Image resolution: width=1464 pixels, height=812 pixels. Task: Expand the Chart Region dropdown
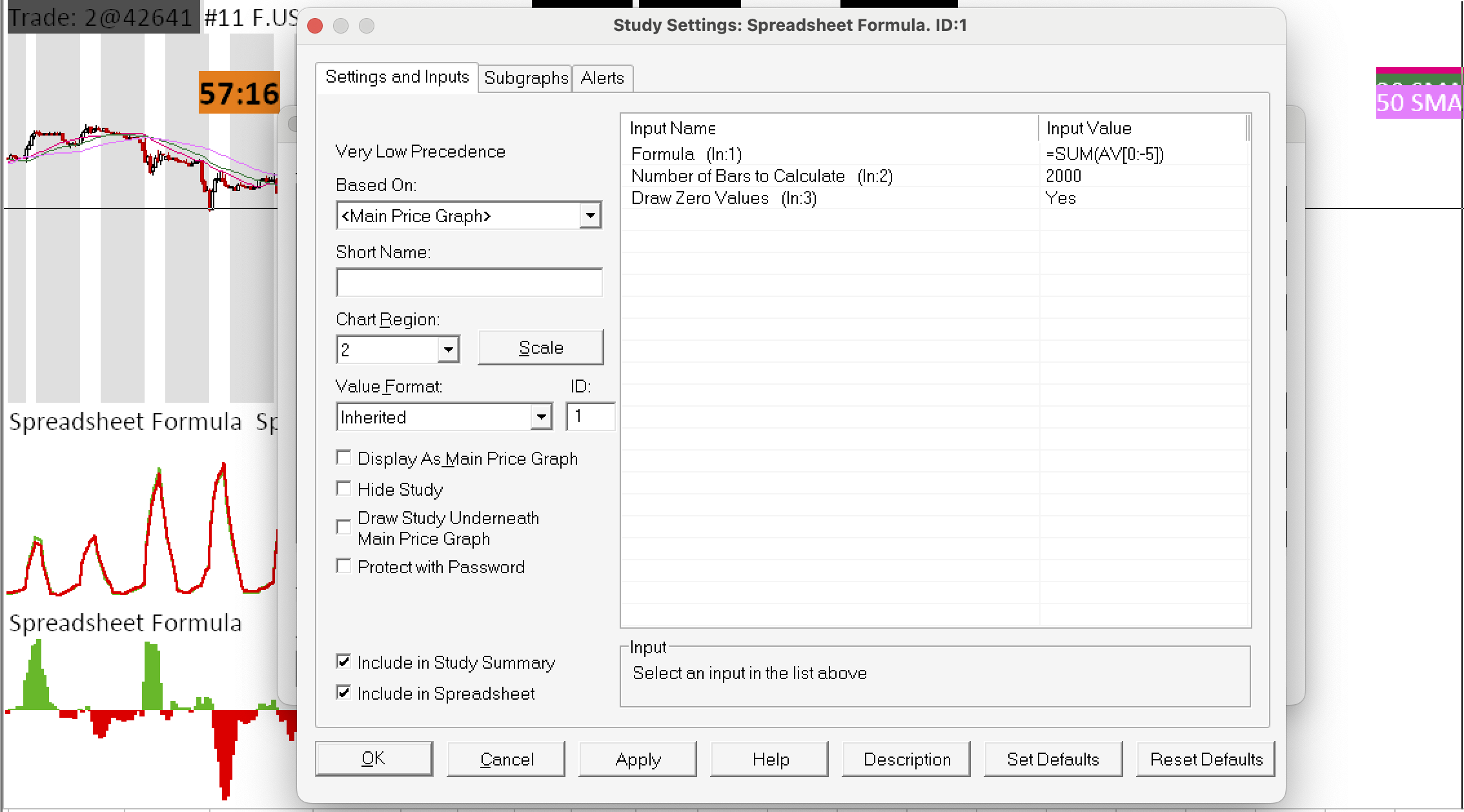[448, 350]
